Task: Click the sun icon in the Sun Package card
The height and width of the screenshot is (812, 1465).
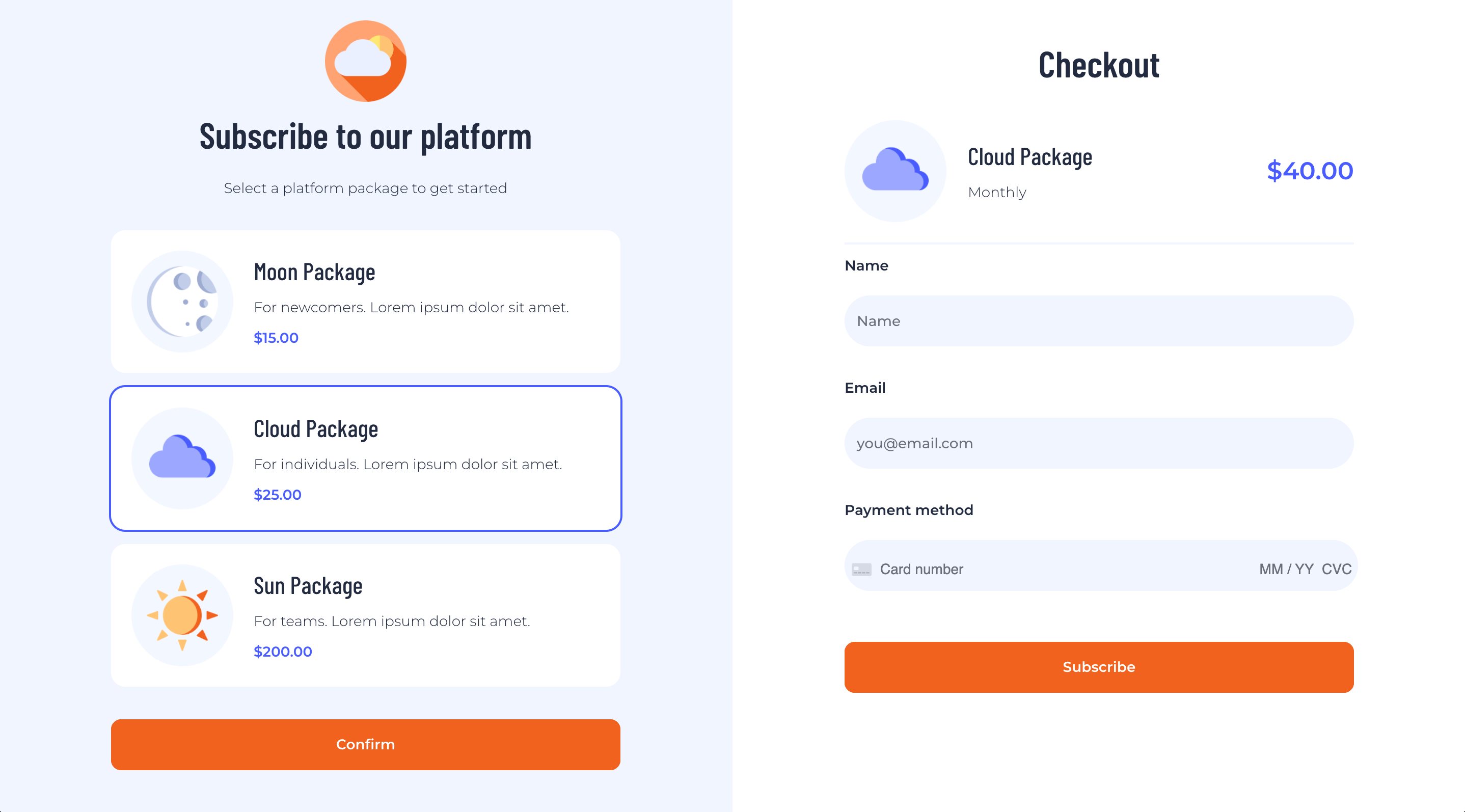Action: (181, 615)
